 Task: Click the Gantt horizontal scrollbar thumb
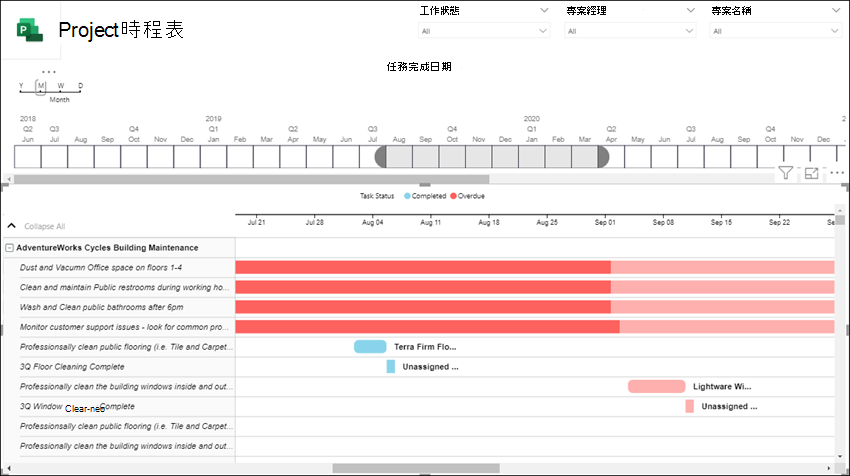[x=416, y=468]
